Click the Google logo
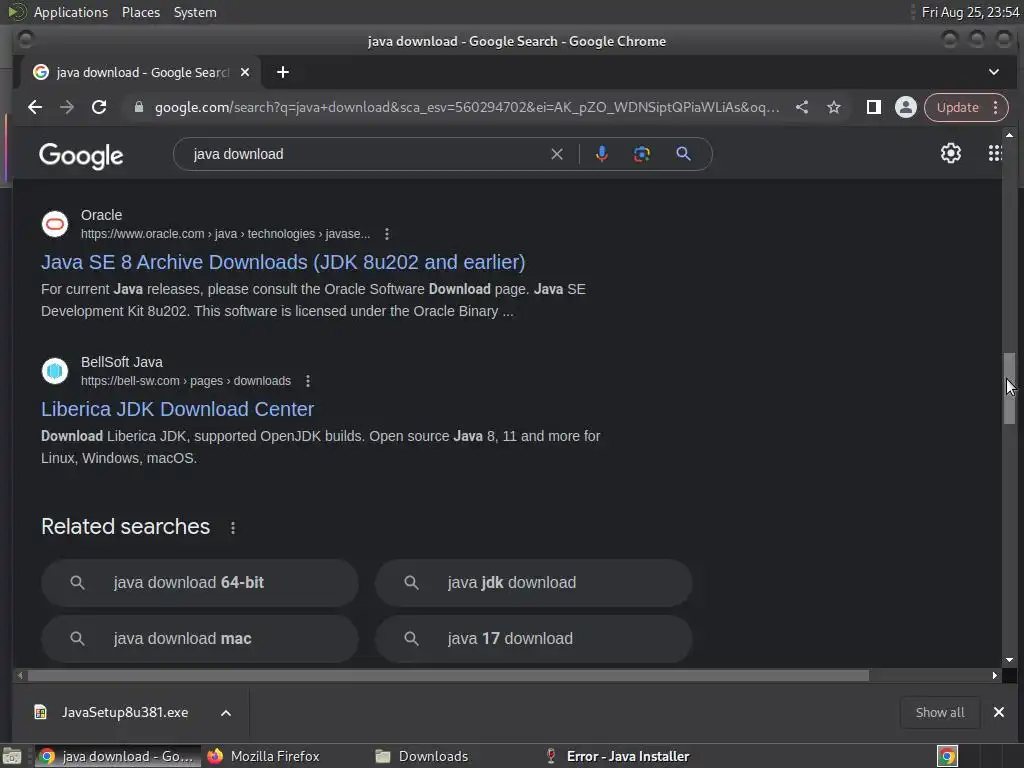Screen dimensions: 1024x768 tap(81, 155)
